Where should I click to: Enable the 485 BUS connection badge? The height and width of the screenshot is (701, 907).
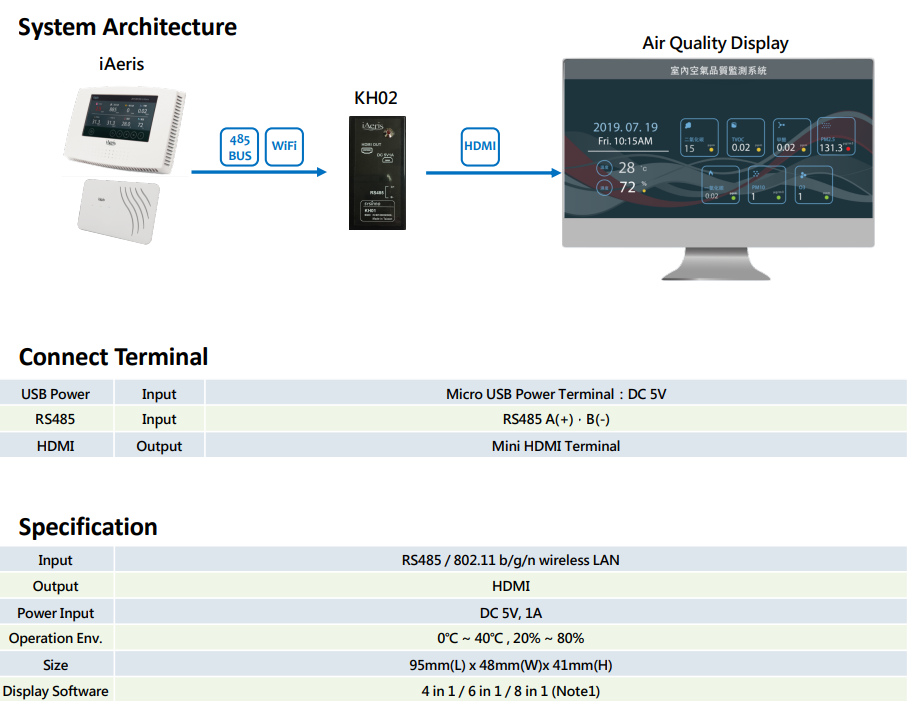(x=239, y=147)
